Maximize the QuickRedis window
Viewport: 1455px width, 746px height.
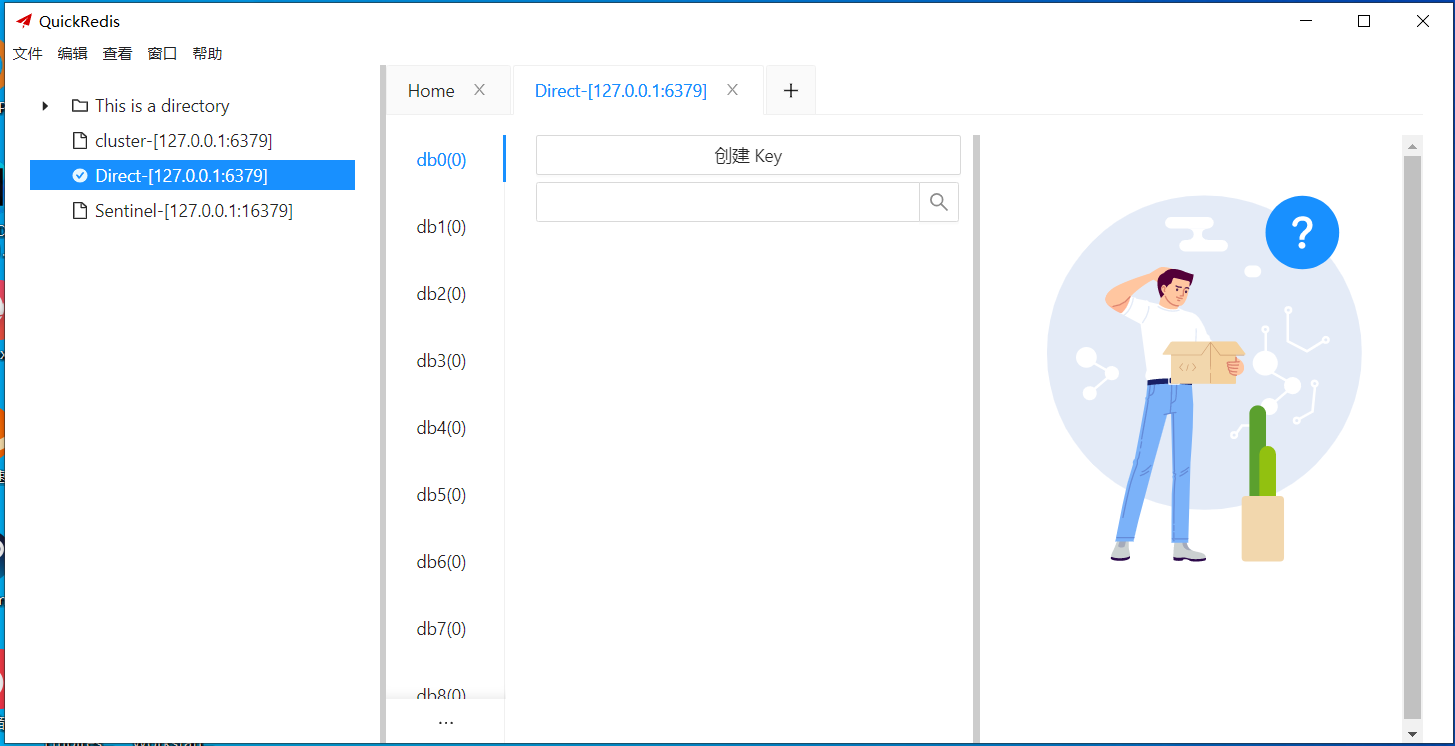(1364, 21)
